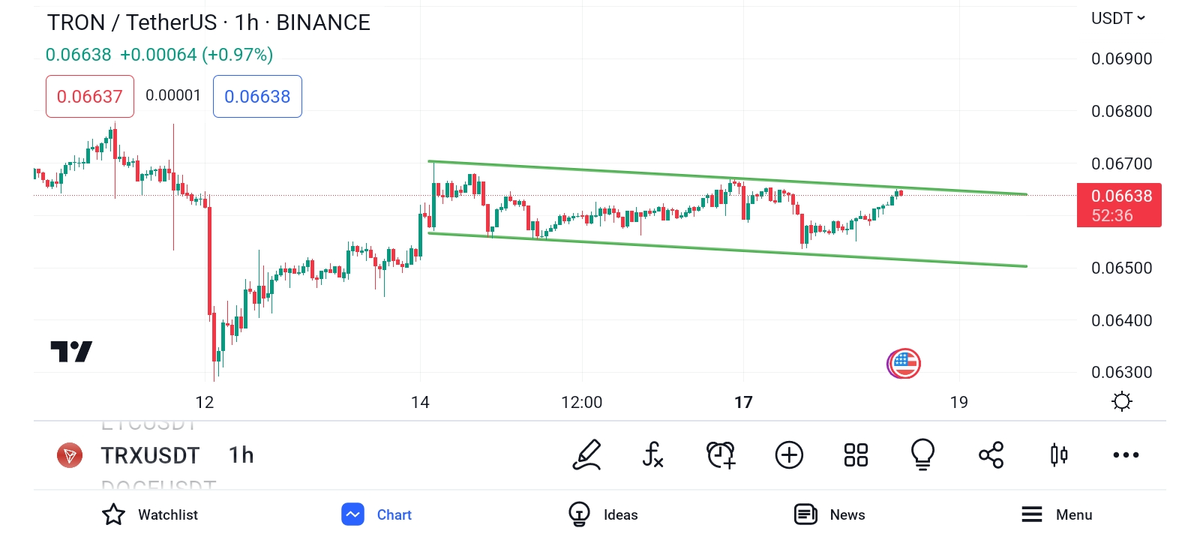Change the 1h interval selector

[241, 455]
